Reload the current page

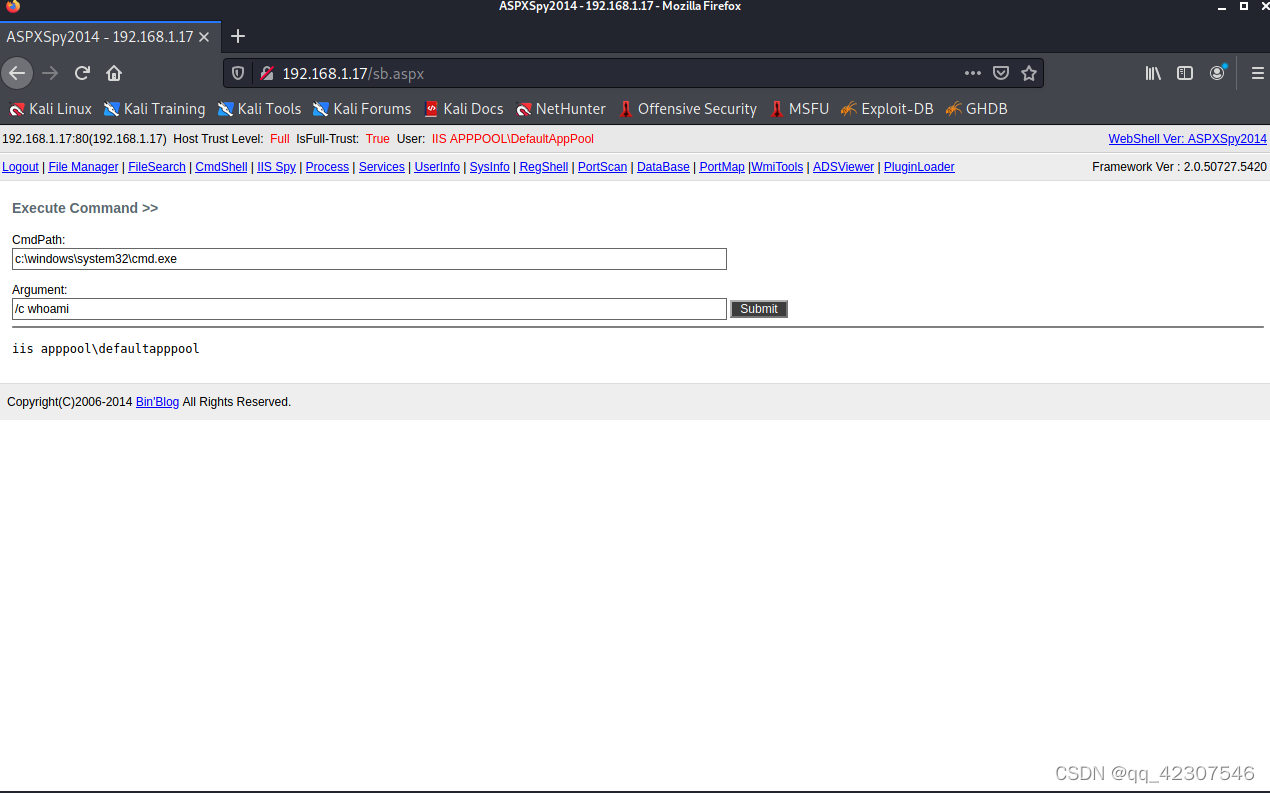point(82,73)
